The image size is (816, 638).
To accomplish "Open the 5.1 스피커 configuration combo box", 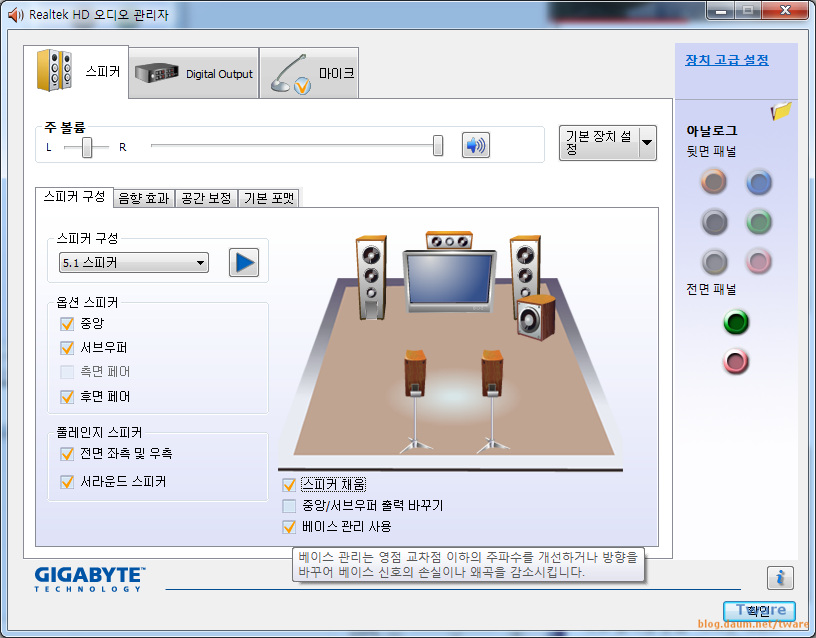I will [134, 263].
